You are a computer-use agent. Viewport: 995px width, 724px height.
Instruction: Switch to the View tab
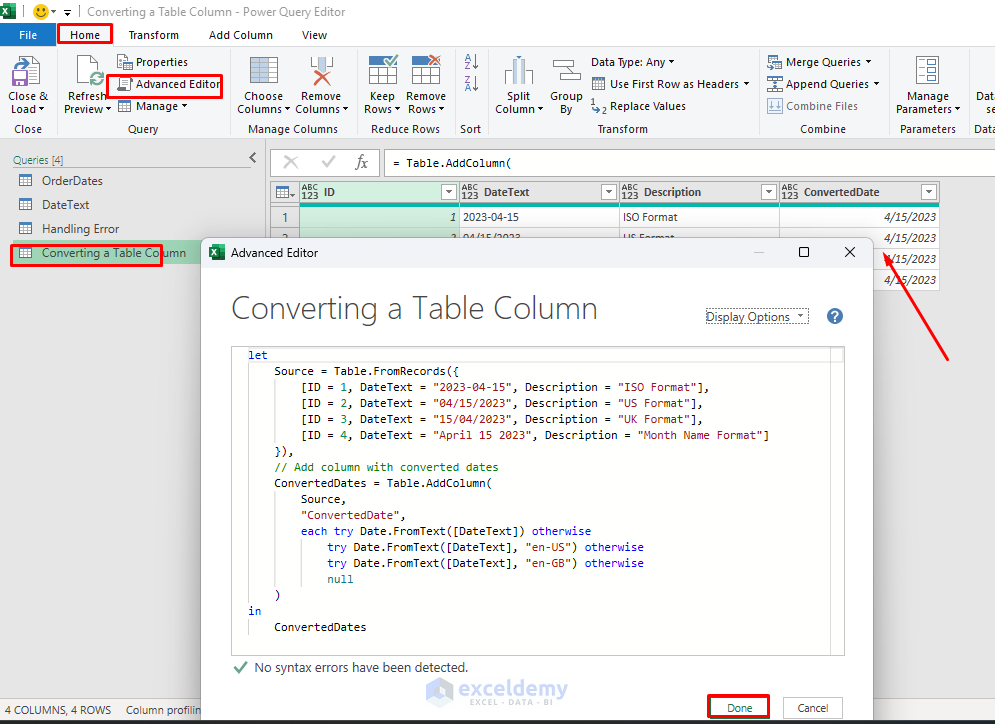click(x=314, y=35)
